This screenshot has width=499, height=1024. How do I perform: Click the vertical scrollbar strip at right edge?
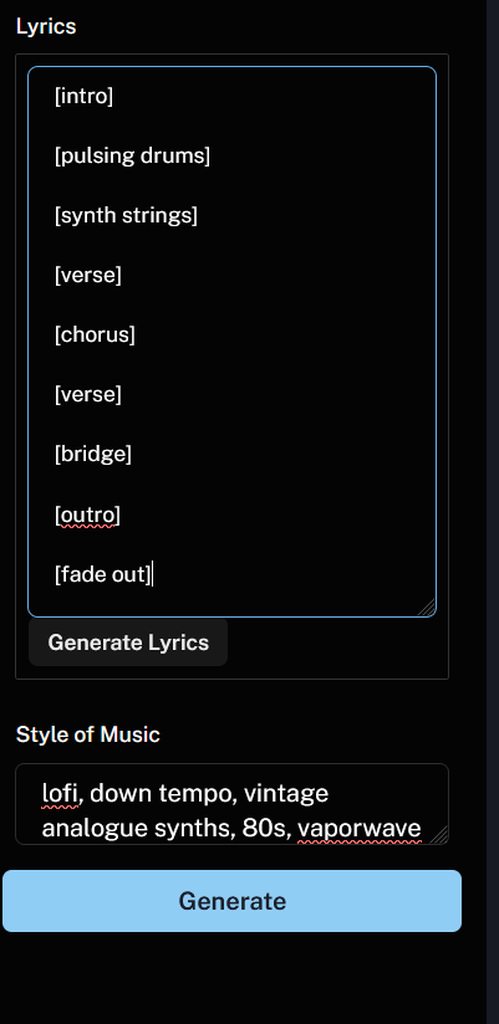[492, 512]
